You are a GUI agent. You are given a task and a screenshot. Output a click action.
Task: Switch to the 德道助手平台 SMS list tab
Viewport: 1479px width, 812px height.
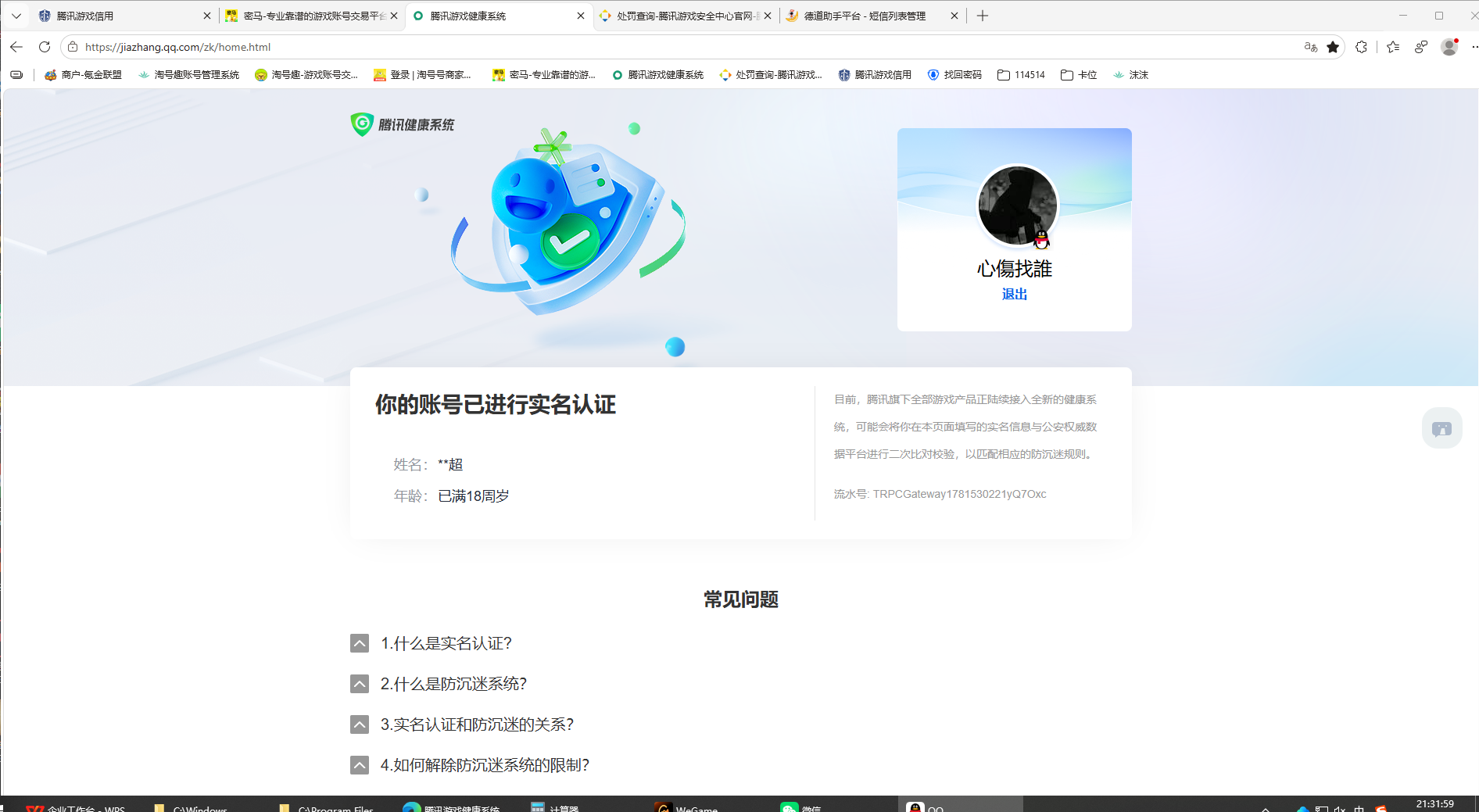coord(872,16)
